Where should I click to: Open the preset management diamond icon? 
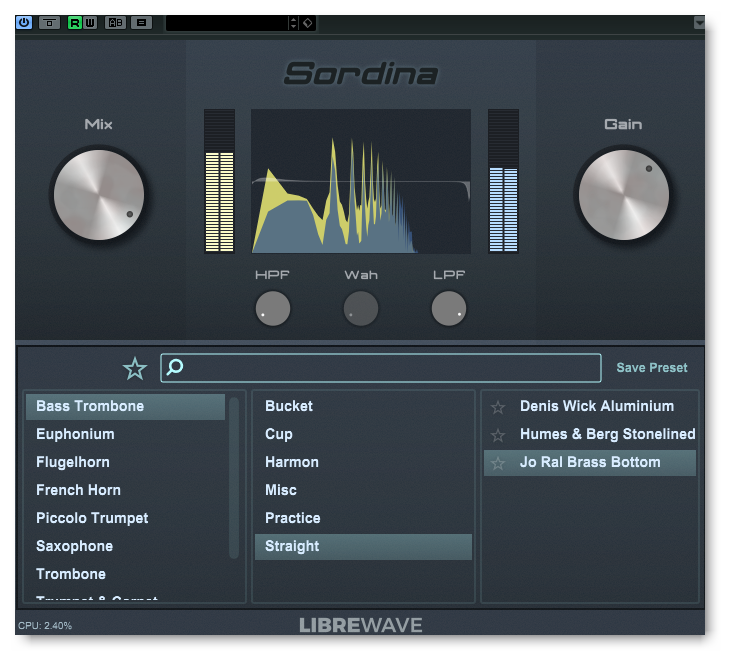coord(308,23)
